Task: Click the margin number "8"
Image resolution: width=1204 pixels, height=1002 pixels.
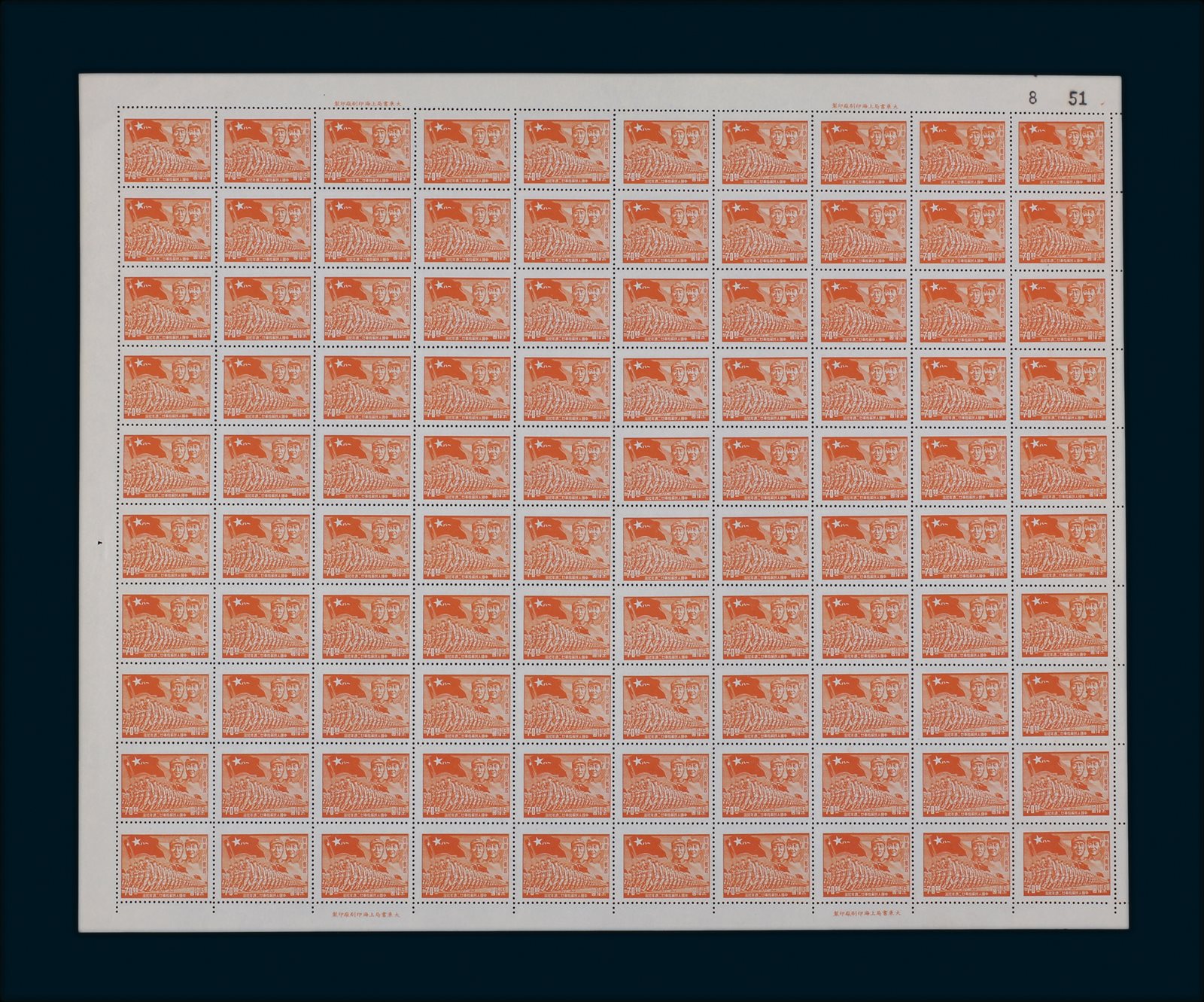Action: 1033,98
